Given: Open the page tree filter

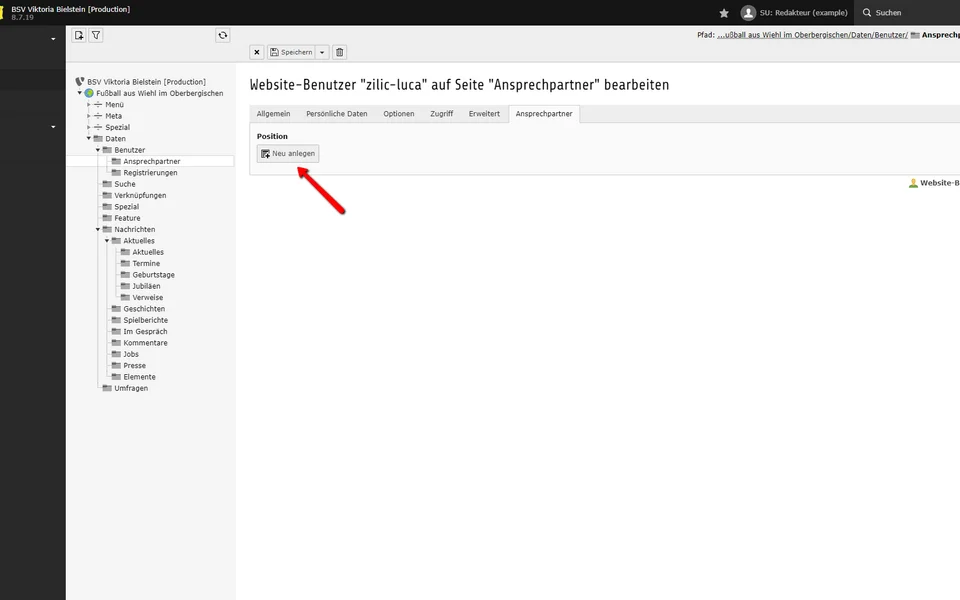Looking at the screenshot, I should click(96, 35).
